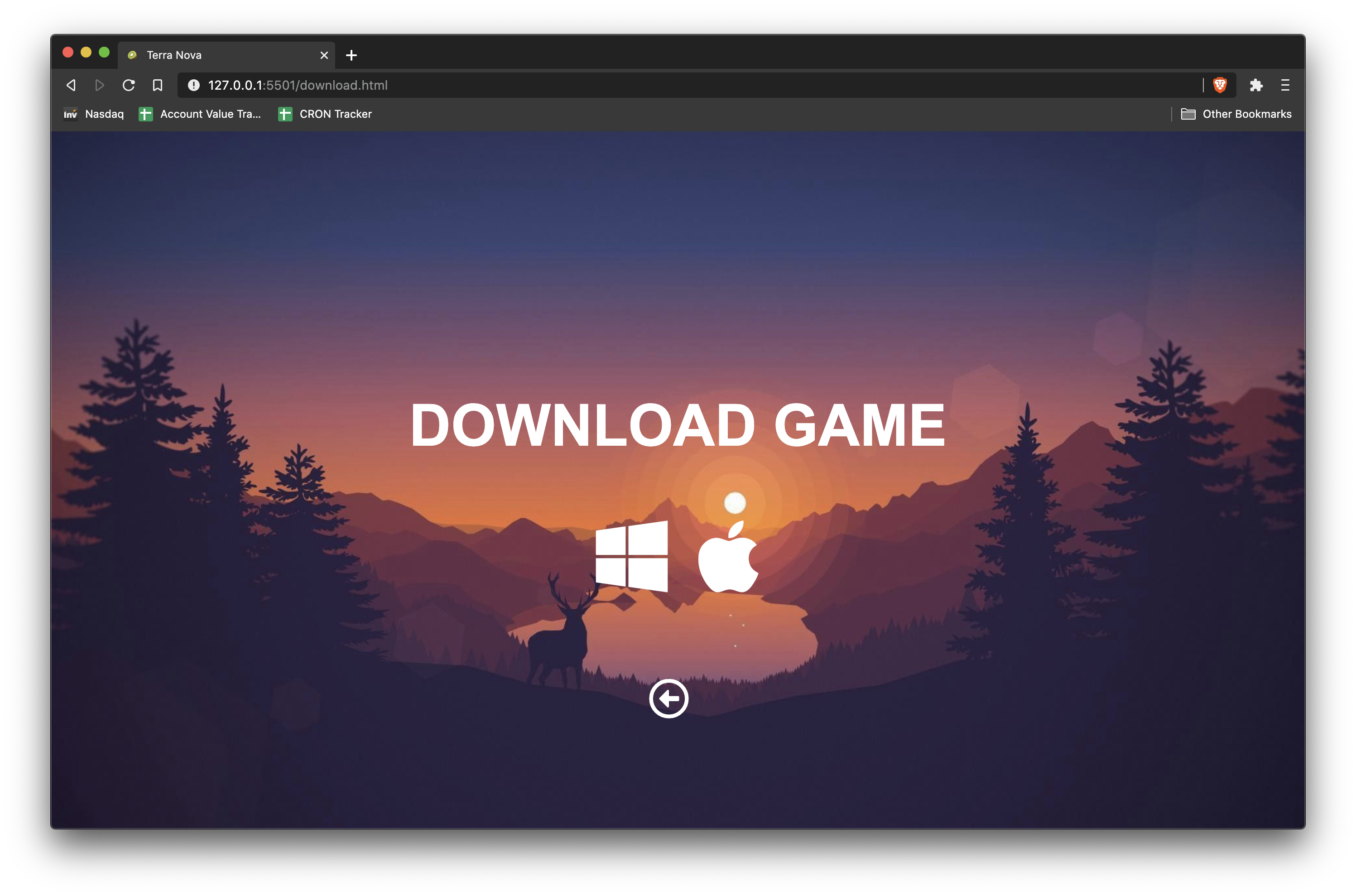Image resolution: width=1356 pixels, height=896 pixels.
Task: Open Brave Shields lion icon
Action: [1220, 85]
